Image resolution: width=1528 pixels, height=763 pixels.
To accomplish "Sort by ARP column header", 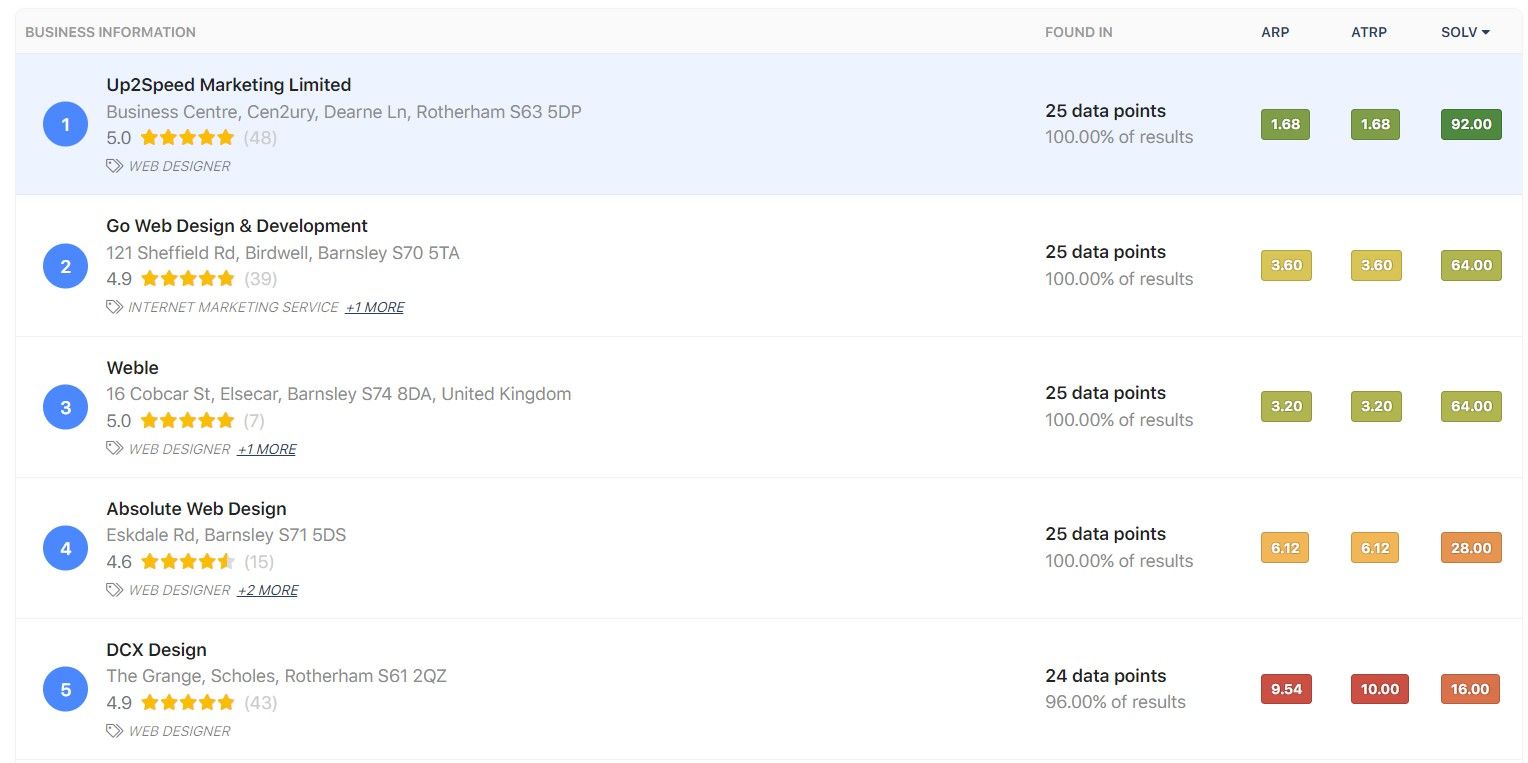I will coord(1275,32).
